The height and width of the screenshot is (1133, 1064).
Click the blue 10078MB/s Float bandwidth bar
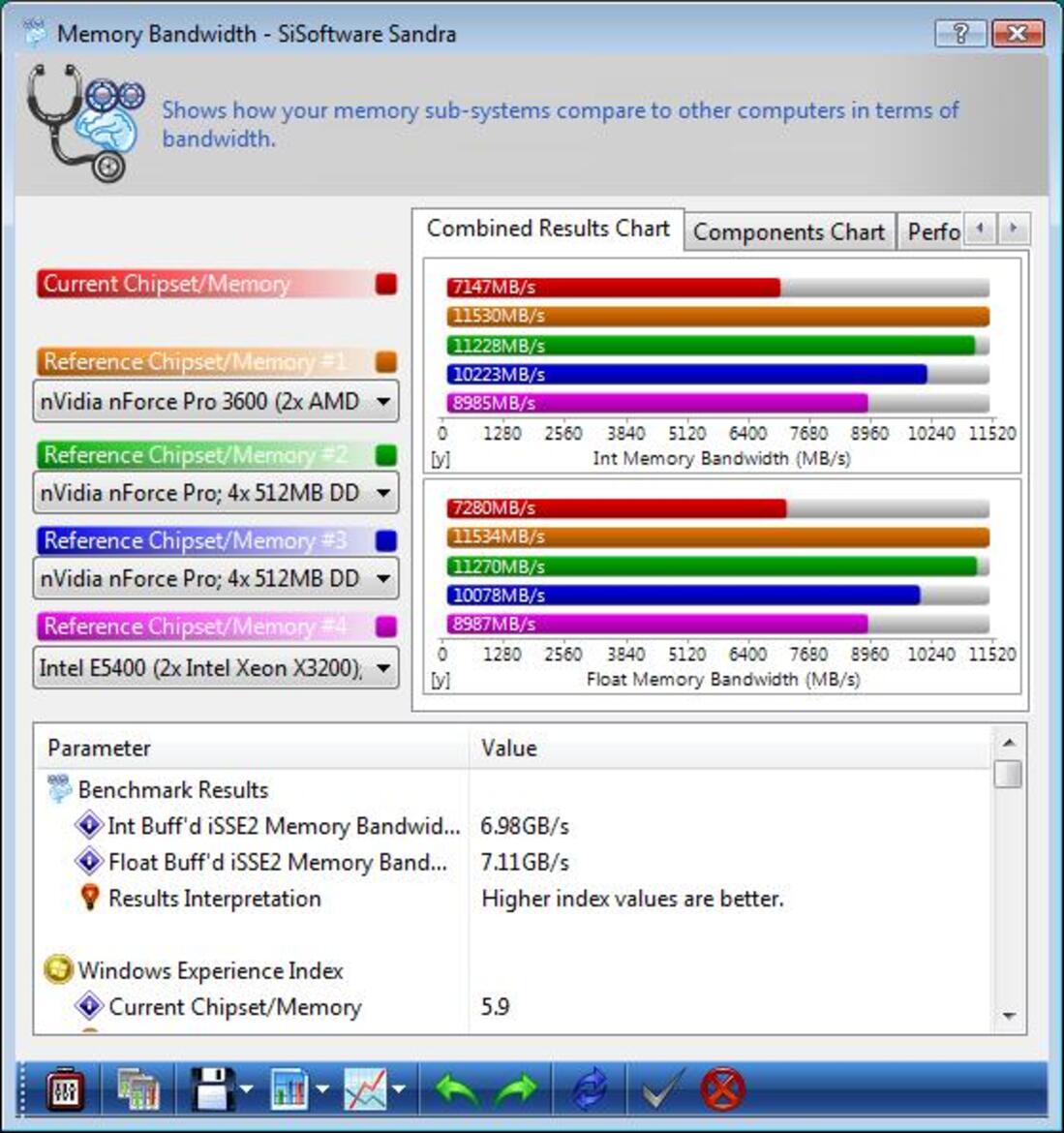(x=684, y=595)
